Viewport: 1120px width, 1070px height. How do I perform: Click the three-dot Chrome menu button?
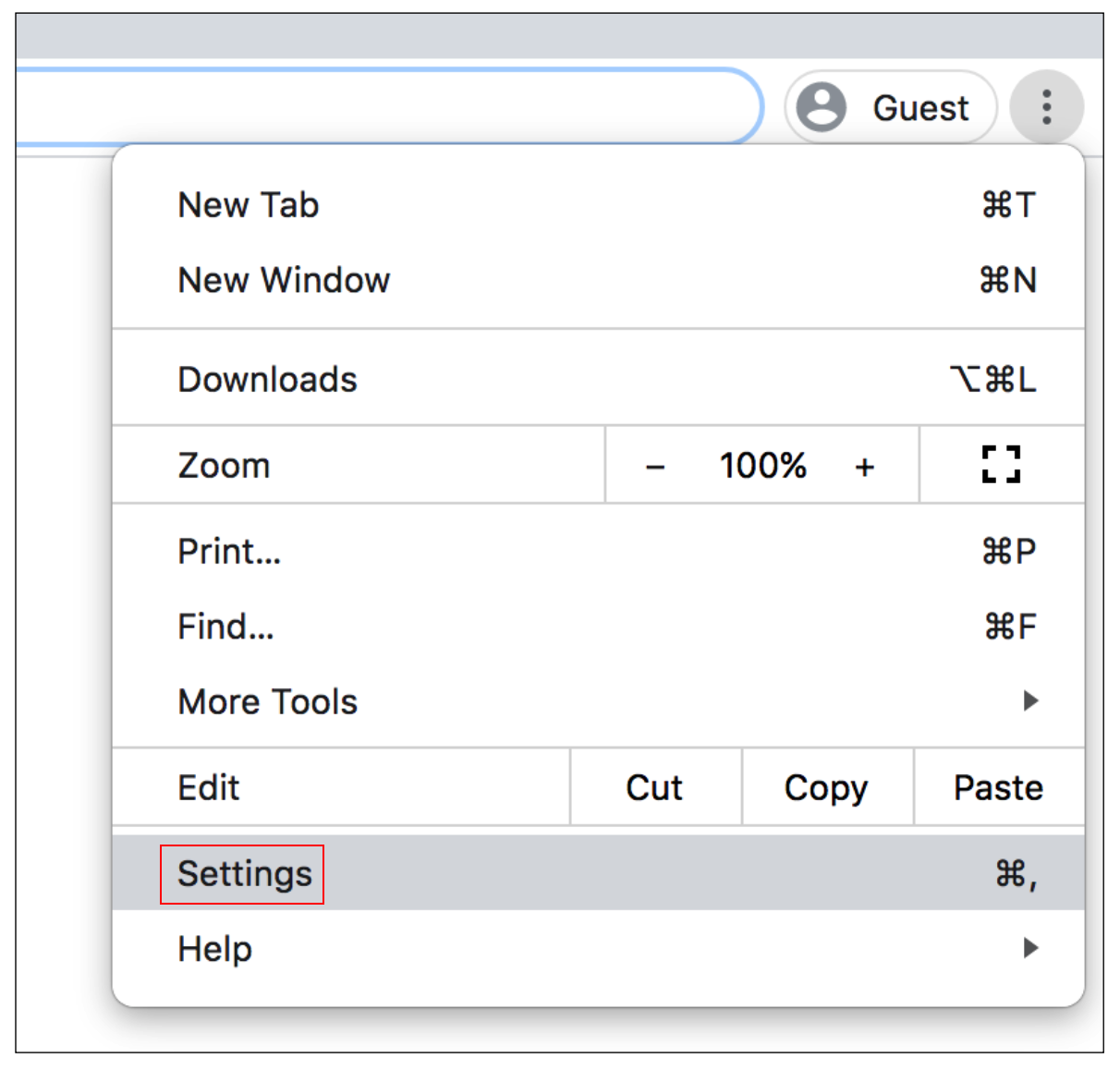pos(1046,107)
